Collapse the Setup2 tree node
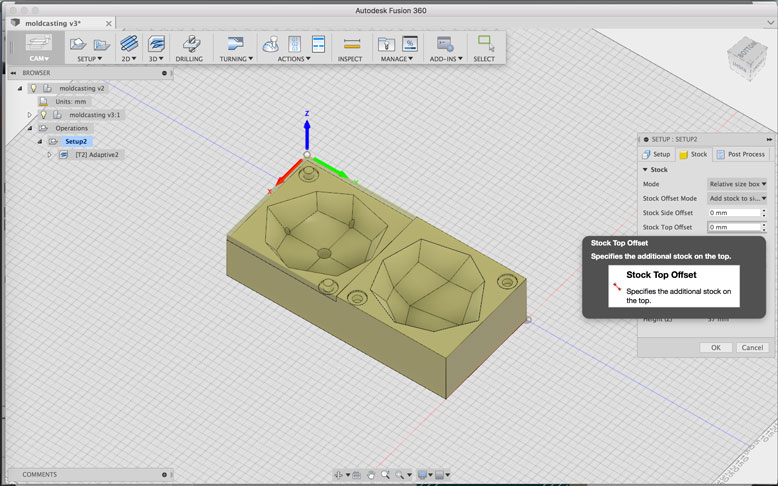This screenshot has width=778, height=486. [40, 141]
